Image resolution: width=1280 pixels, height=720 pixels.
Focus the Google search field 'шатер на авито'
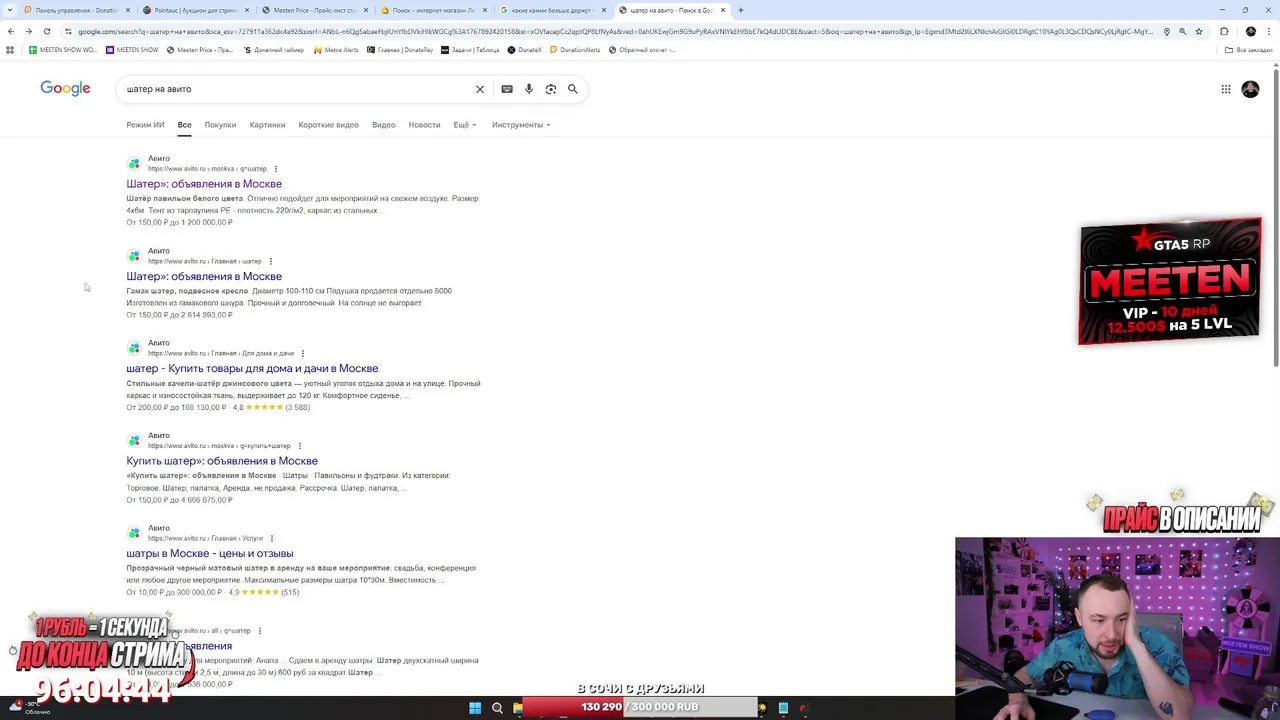pyautogui.click(x=295, y=89)
